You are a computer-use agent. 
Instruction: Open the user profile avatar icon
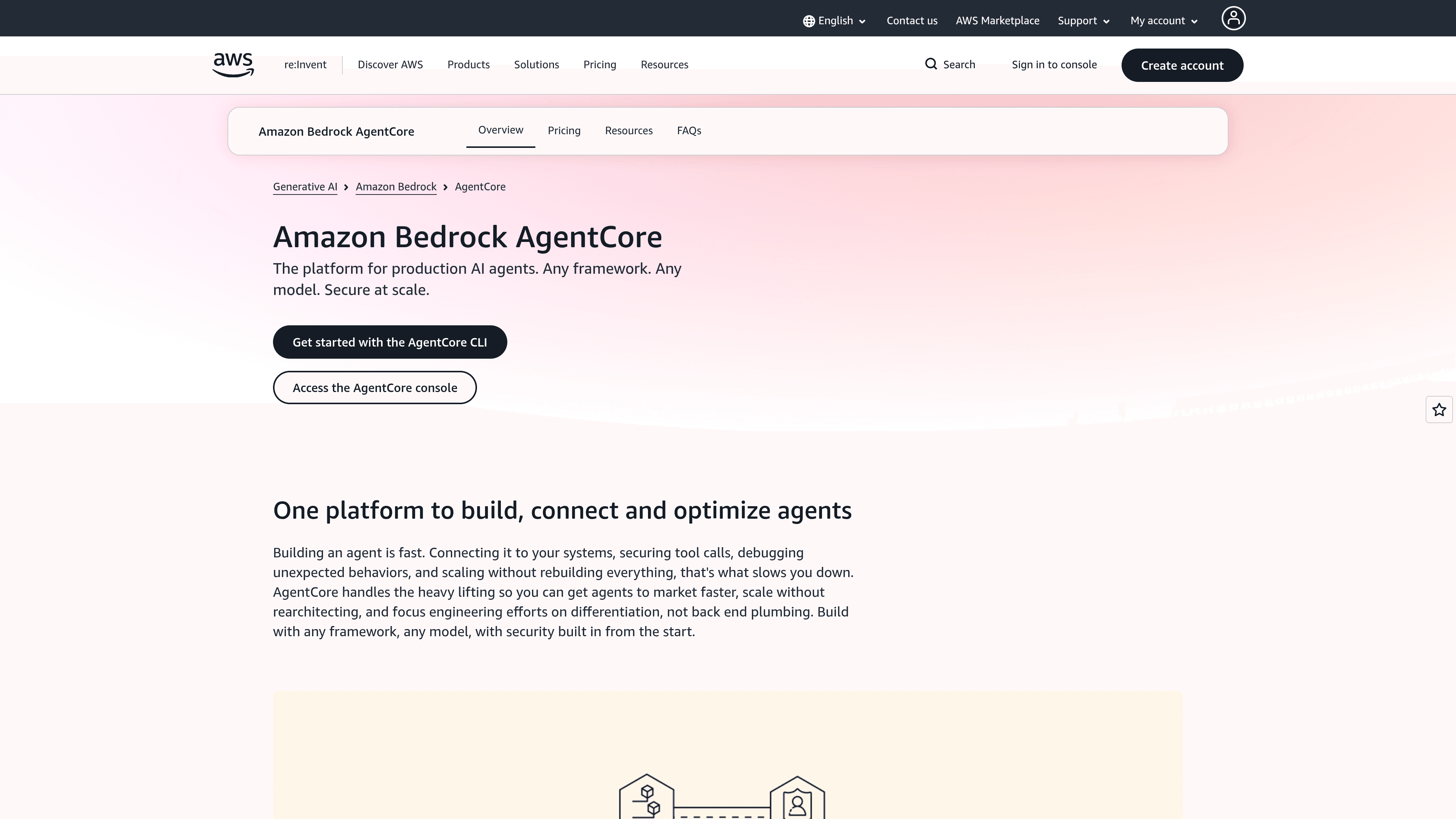click(x=1233, y=18)
